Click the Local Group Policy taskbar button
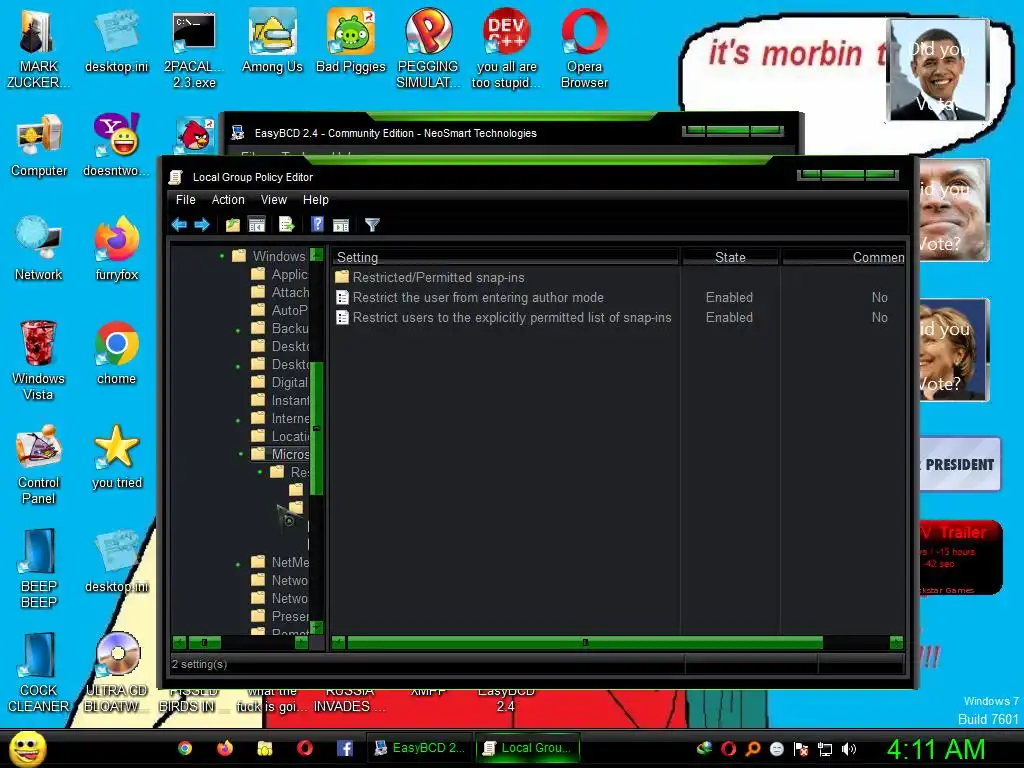The width and height of the screenshot is (1024, 768). point(528,748)
